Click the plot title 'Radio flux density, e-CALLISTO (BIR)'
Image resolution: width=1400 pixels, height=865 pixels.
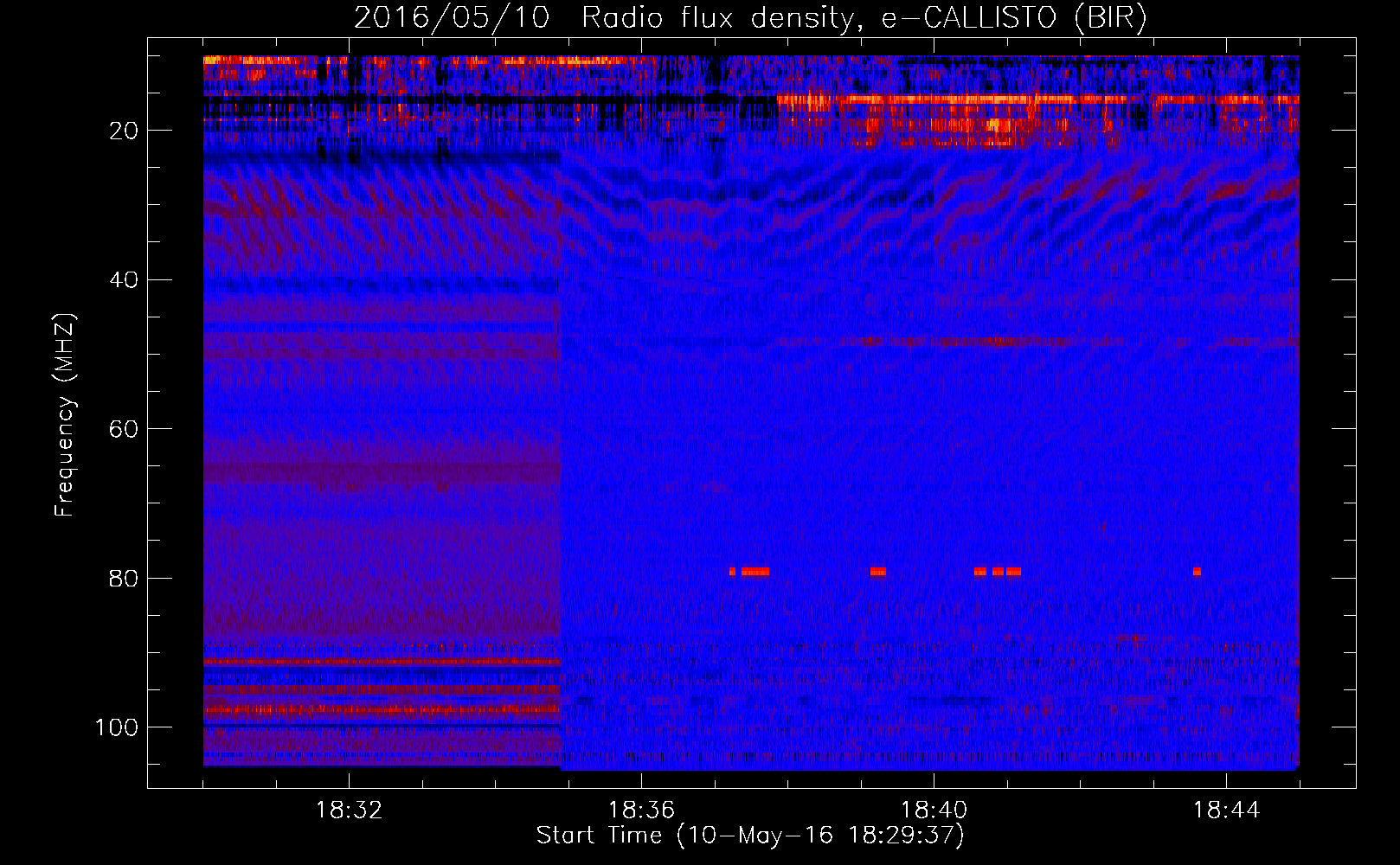pyautogui.click(x=864, y=18)
